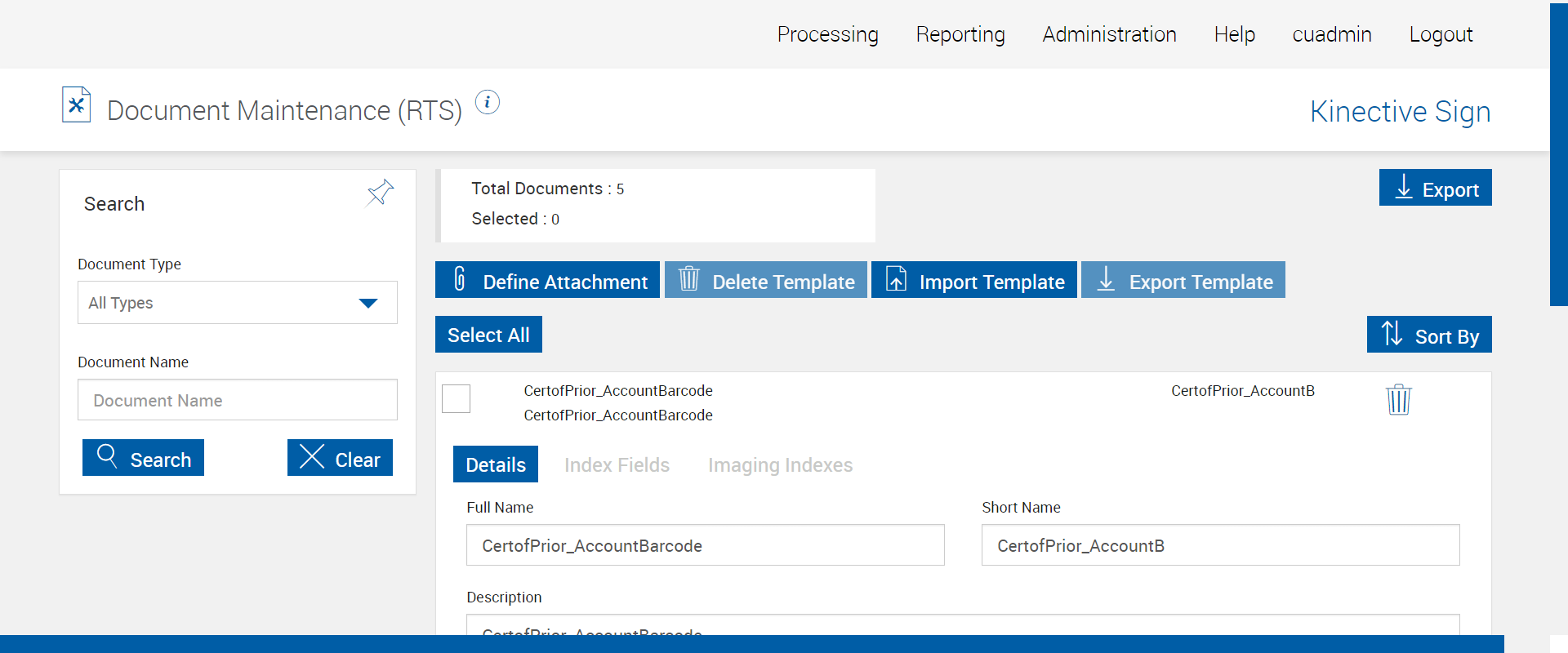Screen dimensions: 1568x653
Task: Check the CertofPrior_AccountBarcode document checkbox
Action: click(x=456, y=399)
